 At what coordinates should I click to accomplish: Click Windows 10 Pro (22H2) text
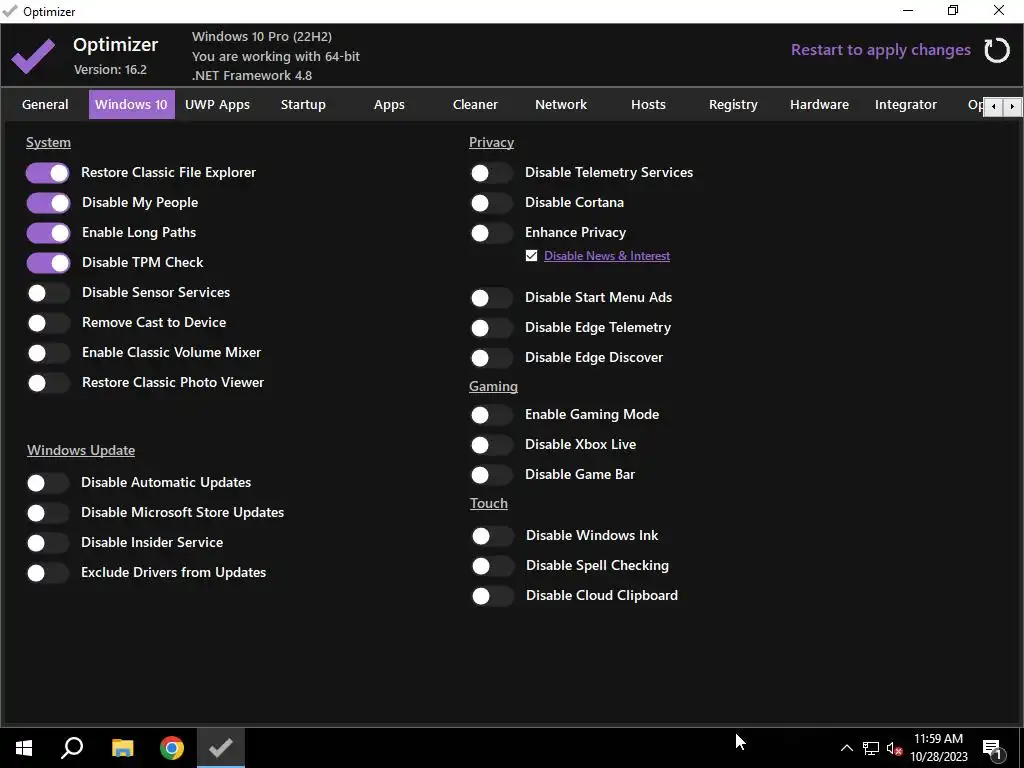point(262,37)
